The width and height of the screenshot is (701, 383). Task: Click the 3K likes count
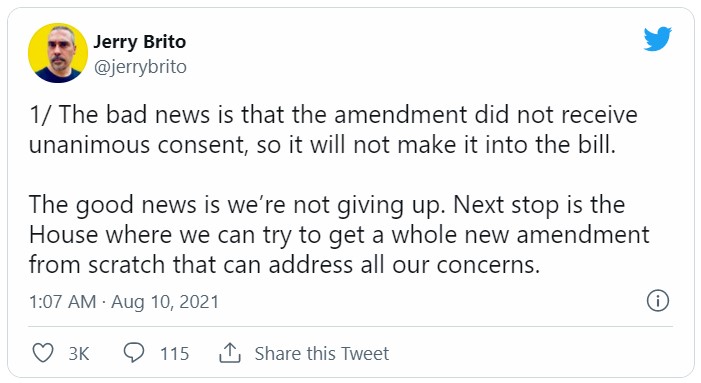pyautogui.click(x=79, y=354)
